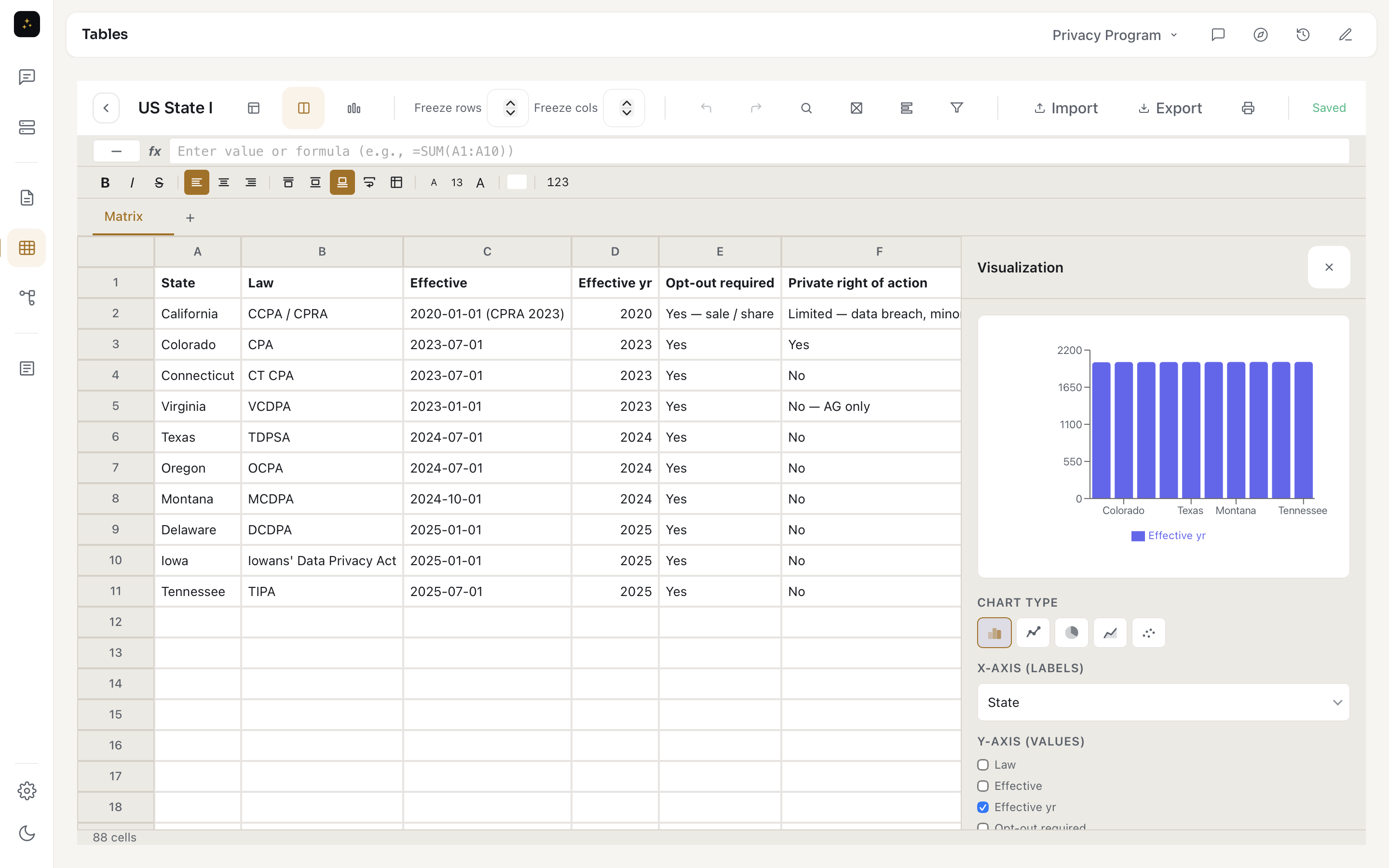Click compass icon in top header

(1260, 35)
